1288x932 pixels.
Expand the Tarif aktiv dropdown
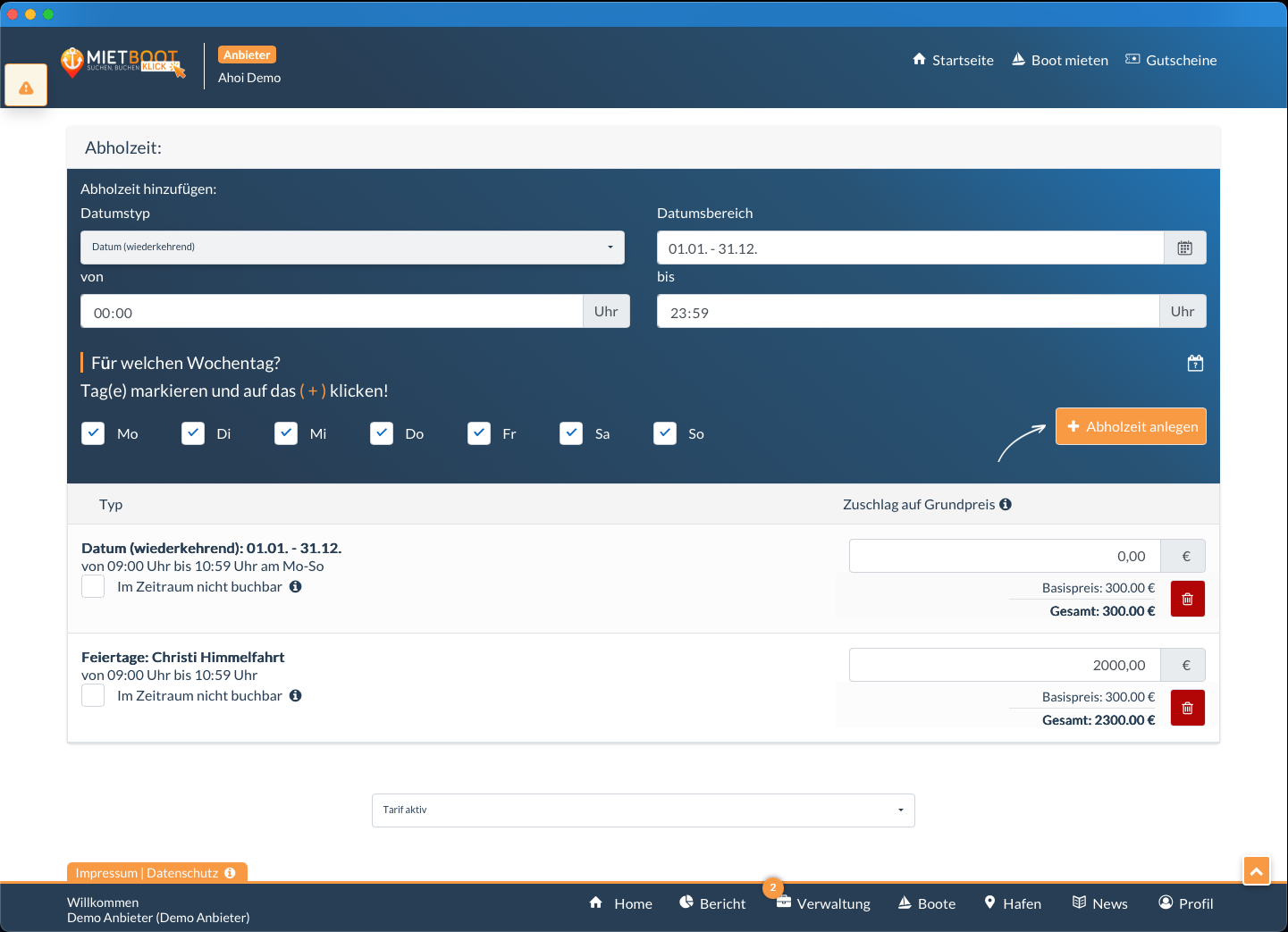[x=643, y=810]
